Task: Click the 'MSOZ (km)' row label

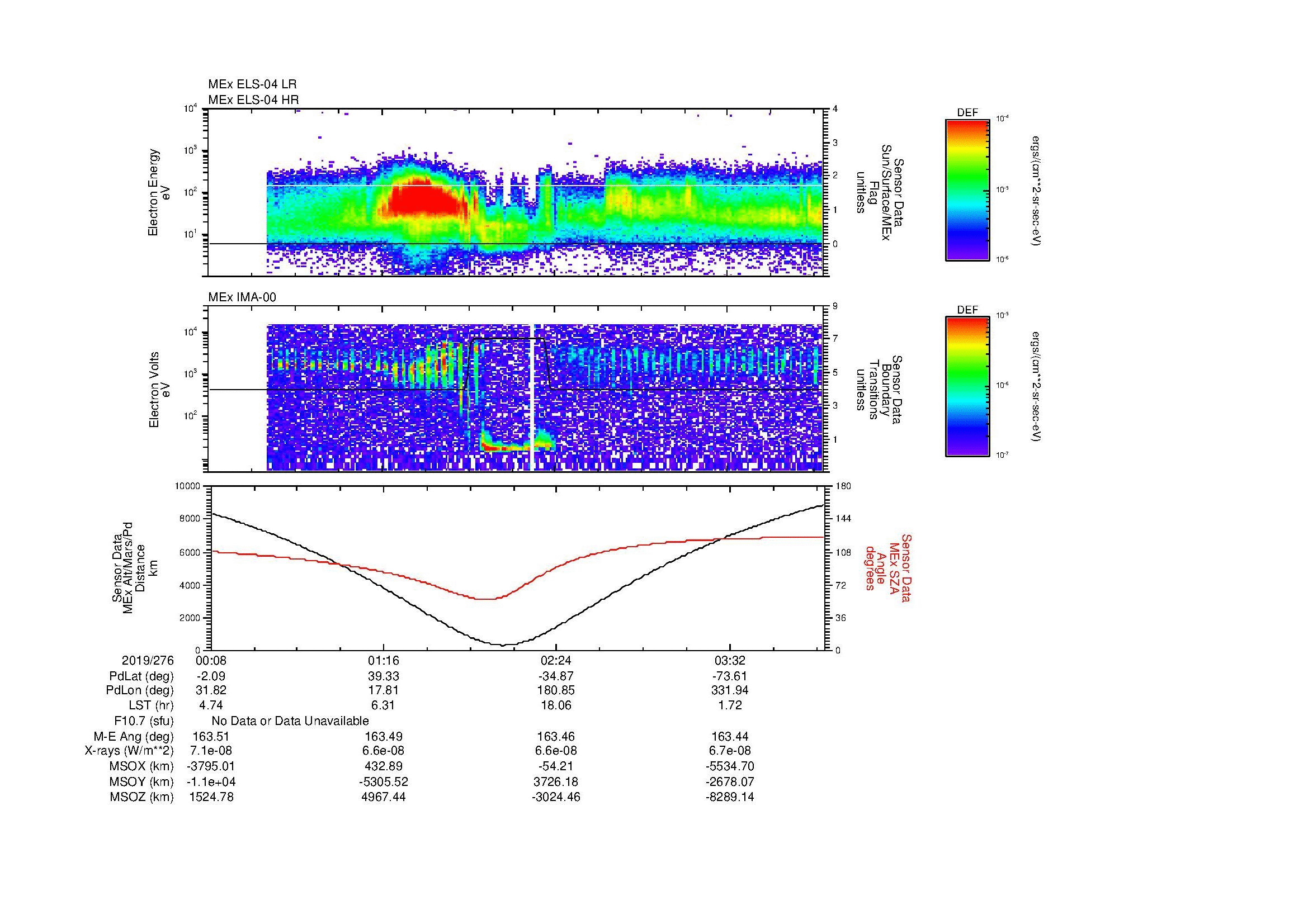Action: tap(141, 797)
